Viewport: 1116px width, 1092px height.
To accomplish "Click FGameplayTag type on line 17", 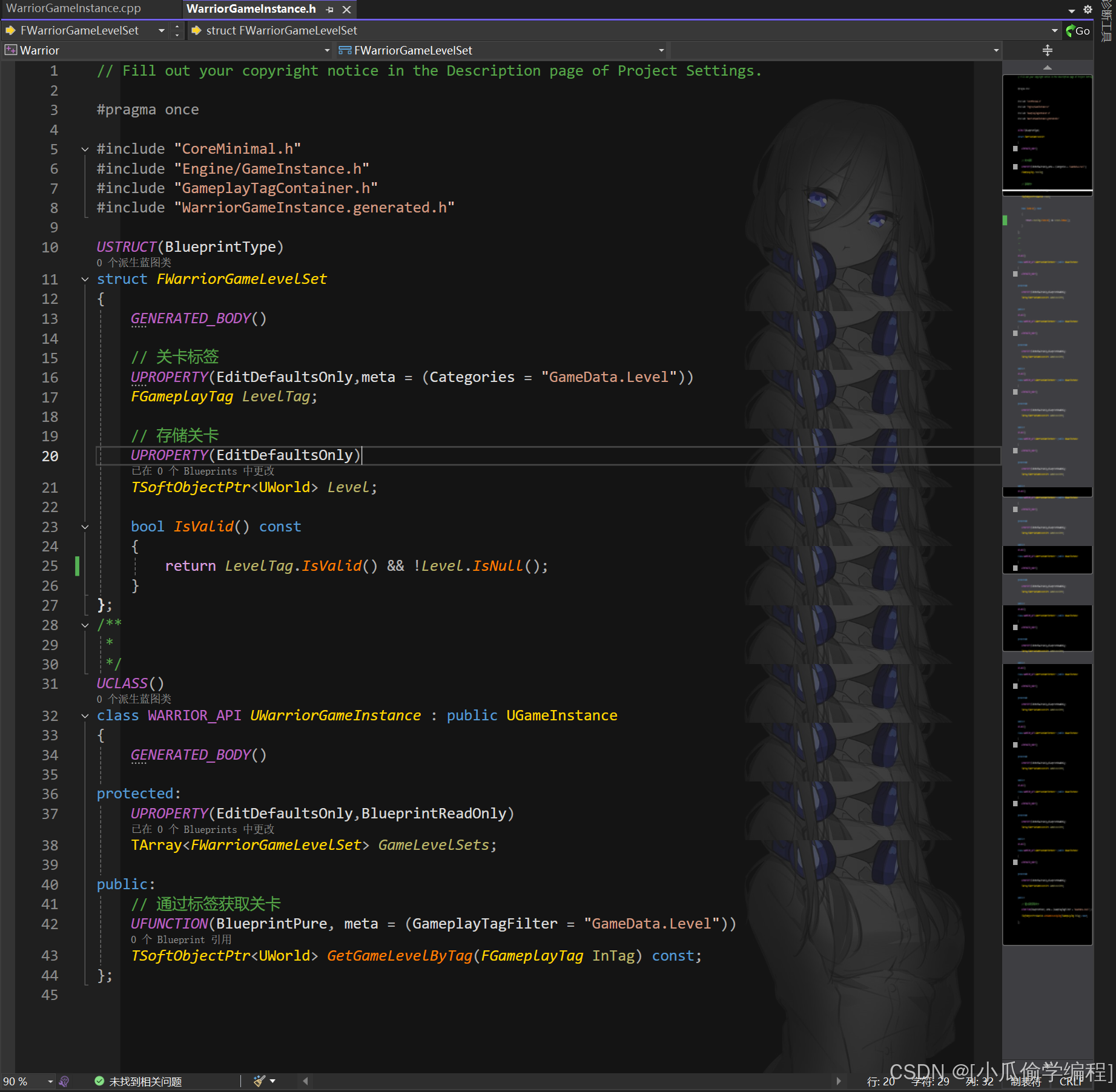I will (182, 396).
